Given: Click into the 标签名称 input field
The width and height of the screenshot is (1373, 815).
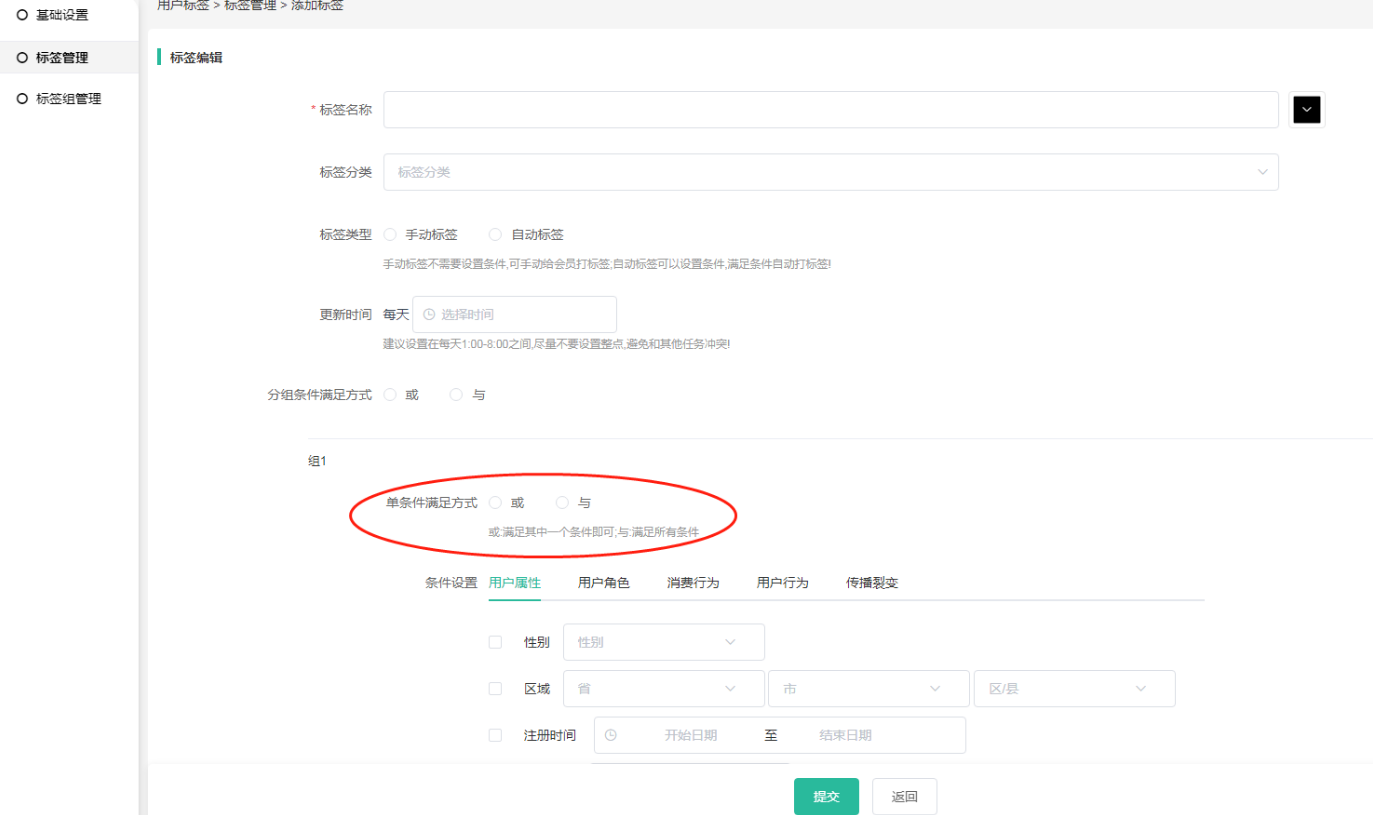Looking at the screenshot, I should (x=830, y=110).
